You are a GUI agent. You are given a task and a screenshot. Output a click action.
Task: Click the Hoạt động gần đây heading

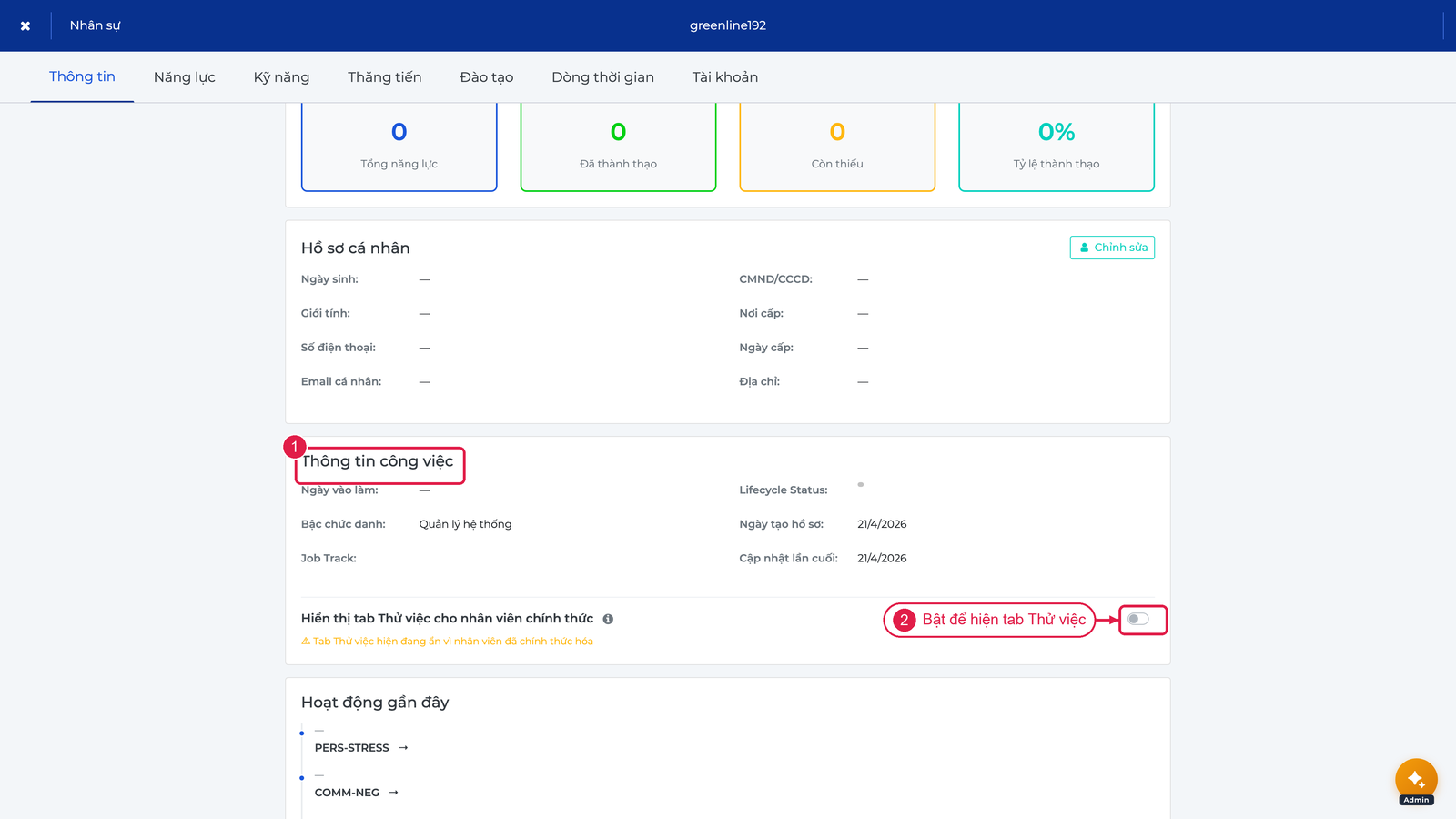tap(375, 703)
